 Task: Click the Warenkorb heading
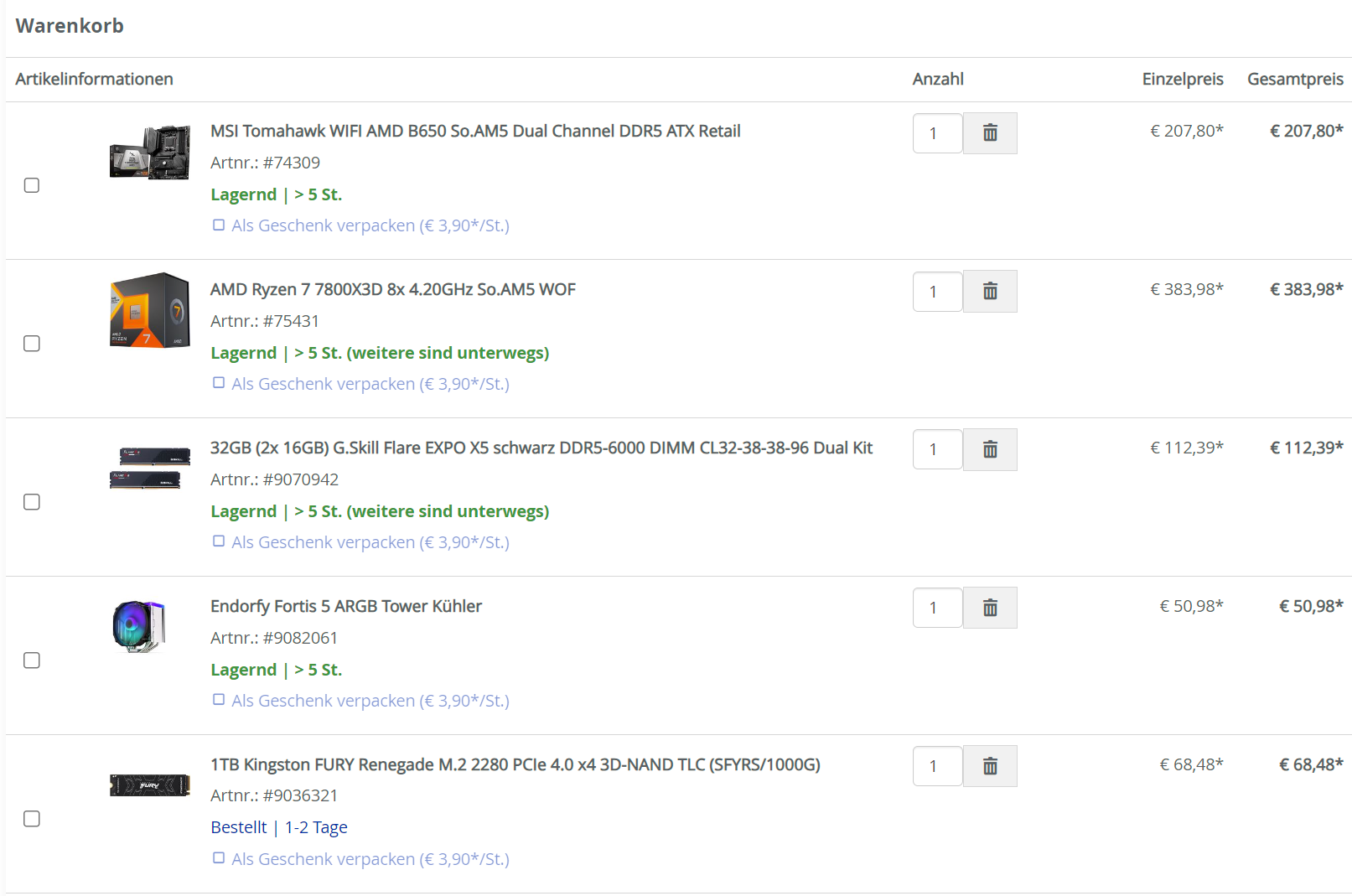(70, 26)
